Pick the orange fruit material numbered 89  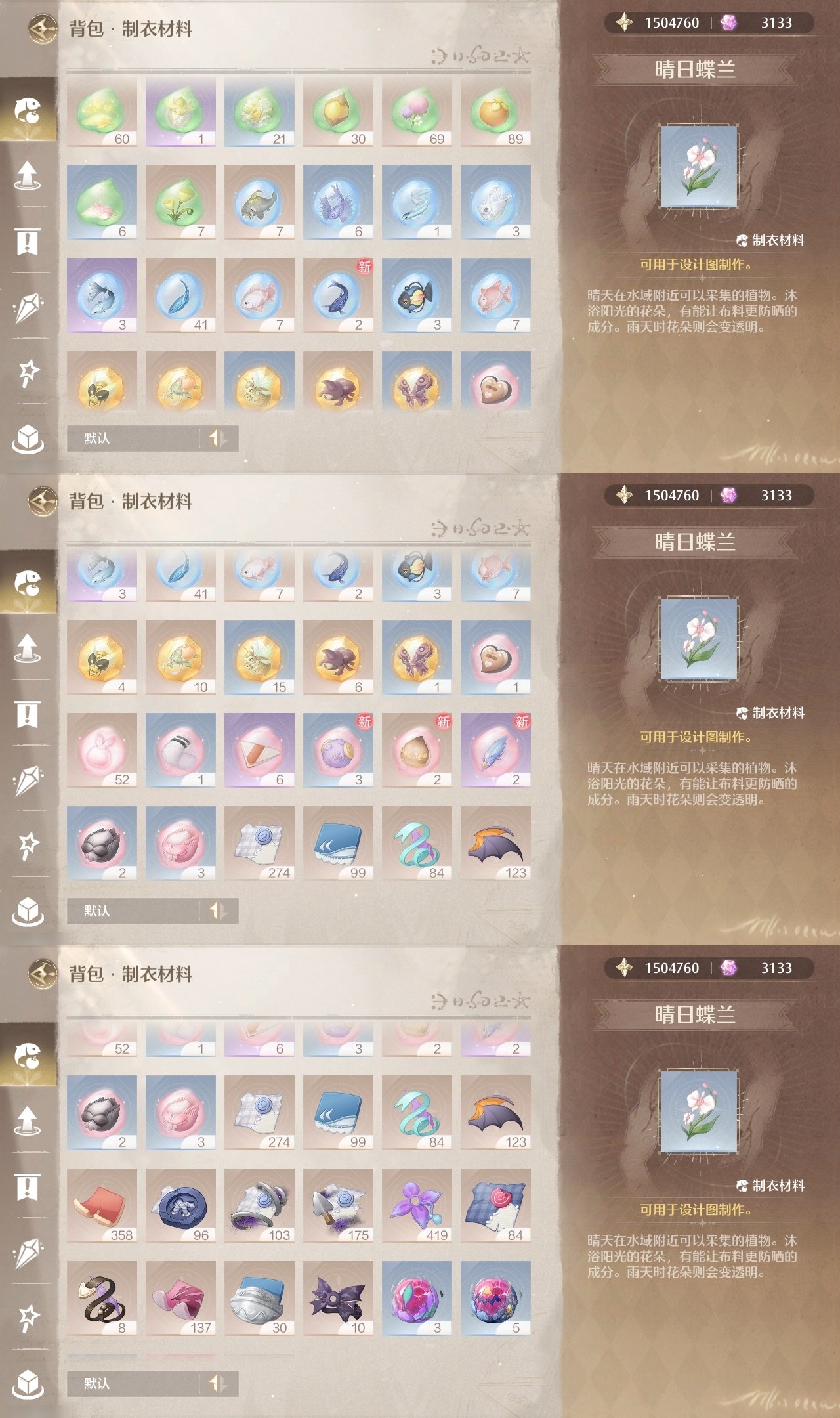pyautogui.click(x=495, y=112)
